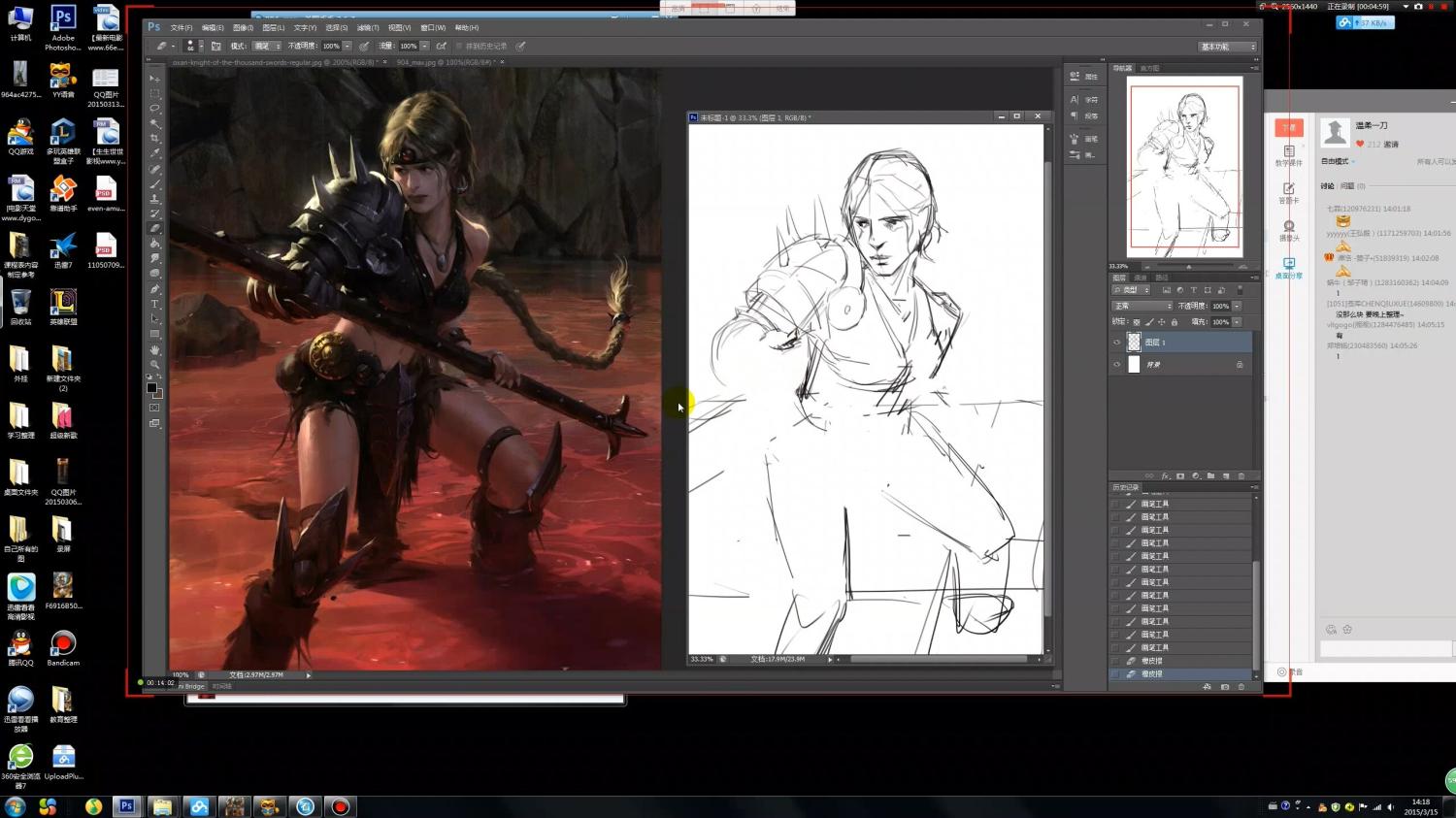Click the History panel vertical scrollbar
Screen dimensions: 1456x818
pyautogui.click(x=1256, y=616)
